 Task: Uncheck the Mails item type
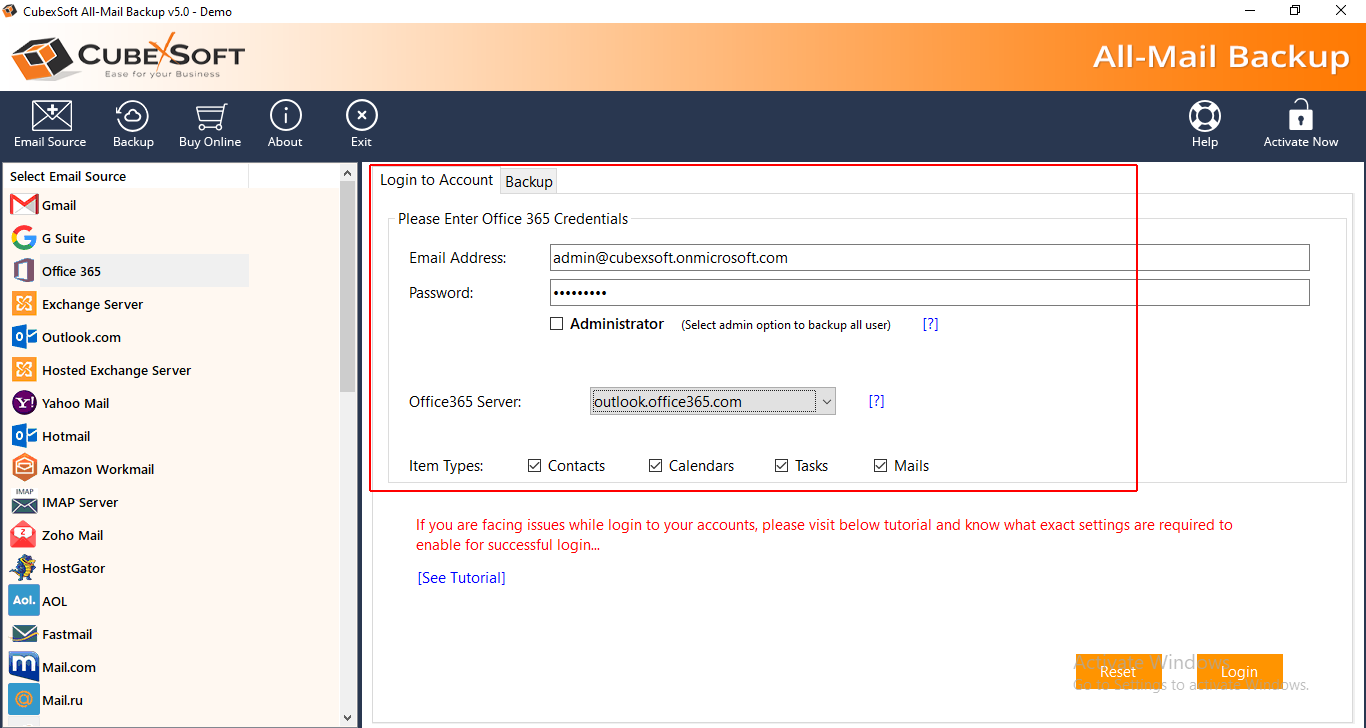(x=881, y=466)
